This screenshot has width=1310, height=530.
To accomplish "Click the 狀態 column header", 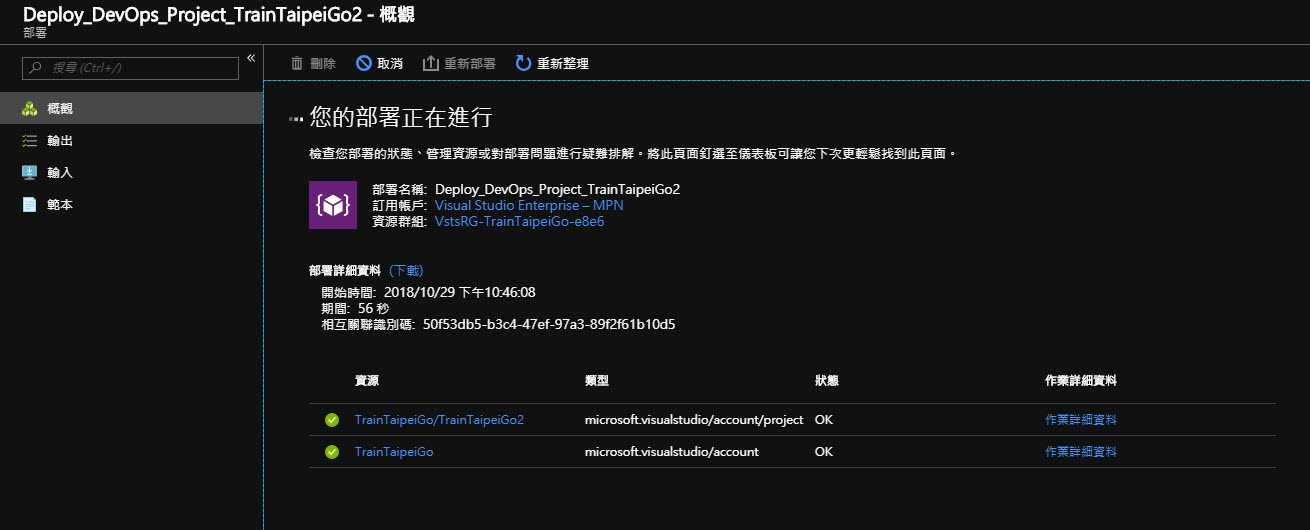I will pos(827,381).
